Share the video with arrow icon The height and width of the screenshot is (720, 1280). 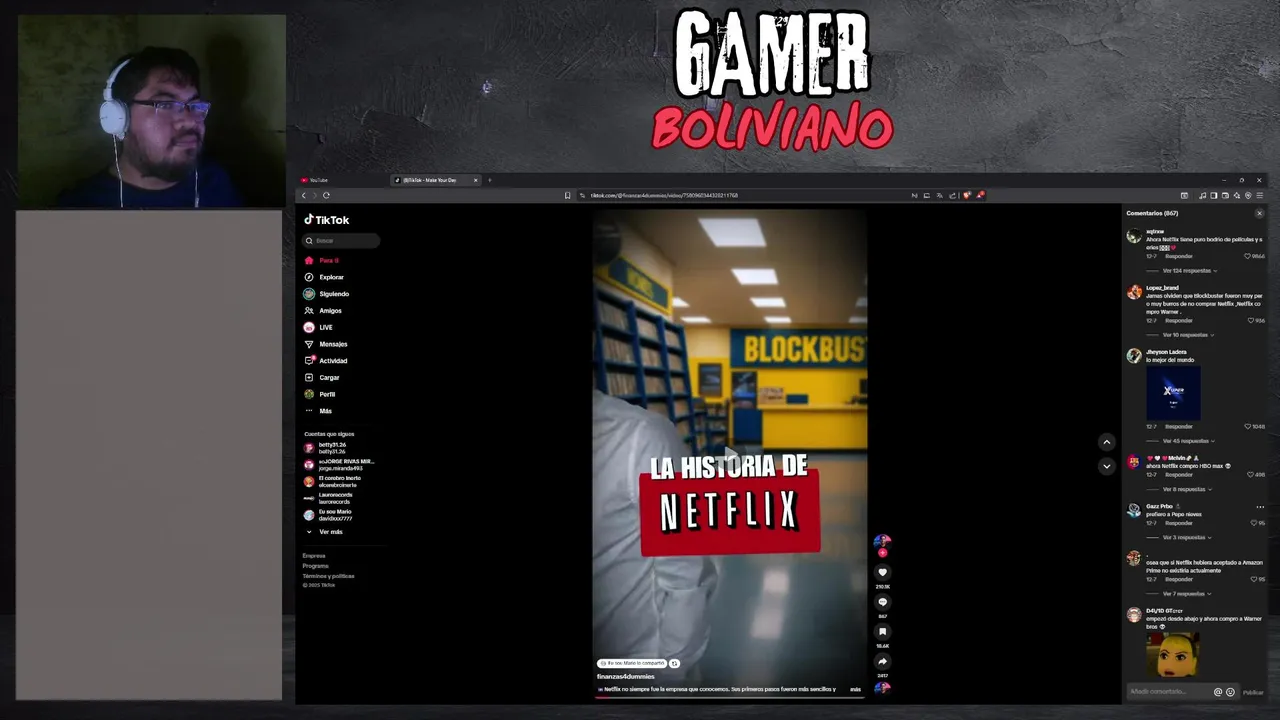(x=882, y=661)
